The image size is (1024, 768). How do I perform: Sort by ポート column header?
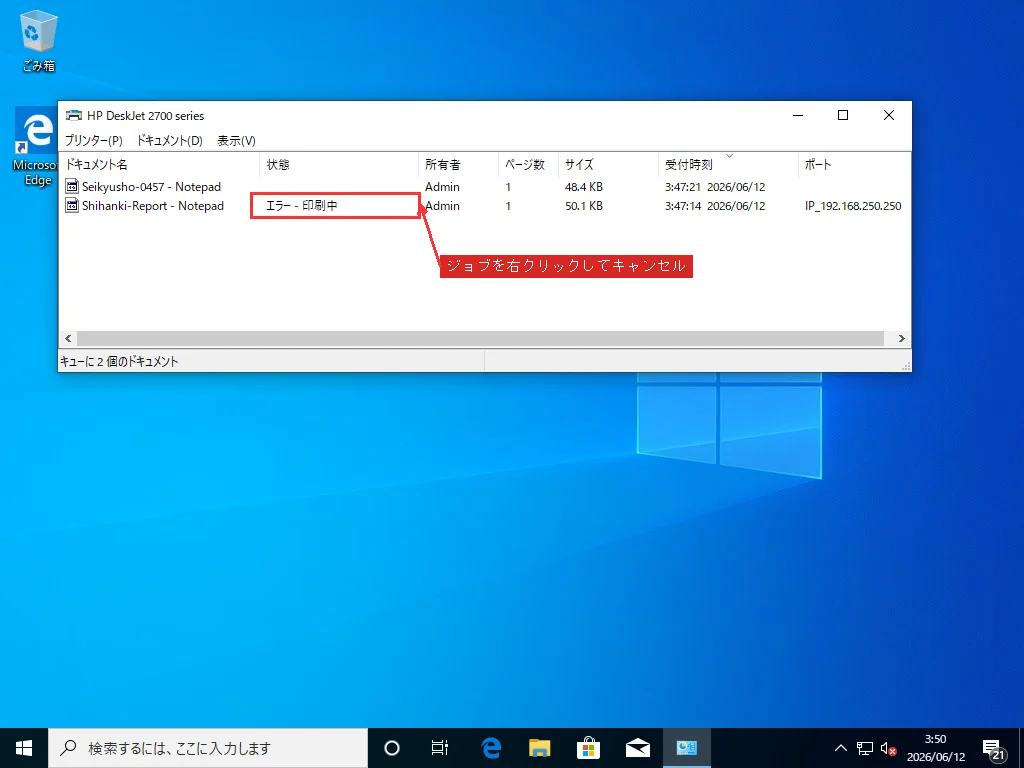click(x=854, y=165)
